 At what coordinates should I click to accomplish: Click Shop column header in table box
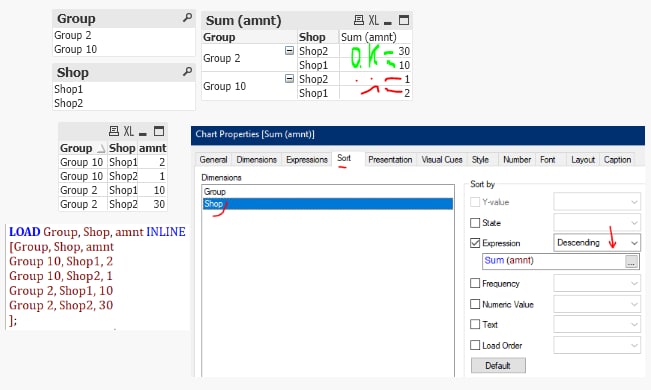[x=122, y=148]
